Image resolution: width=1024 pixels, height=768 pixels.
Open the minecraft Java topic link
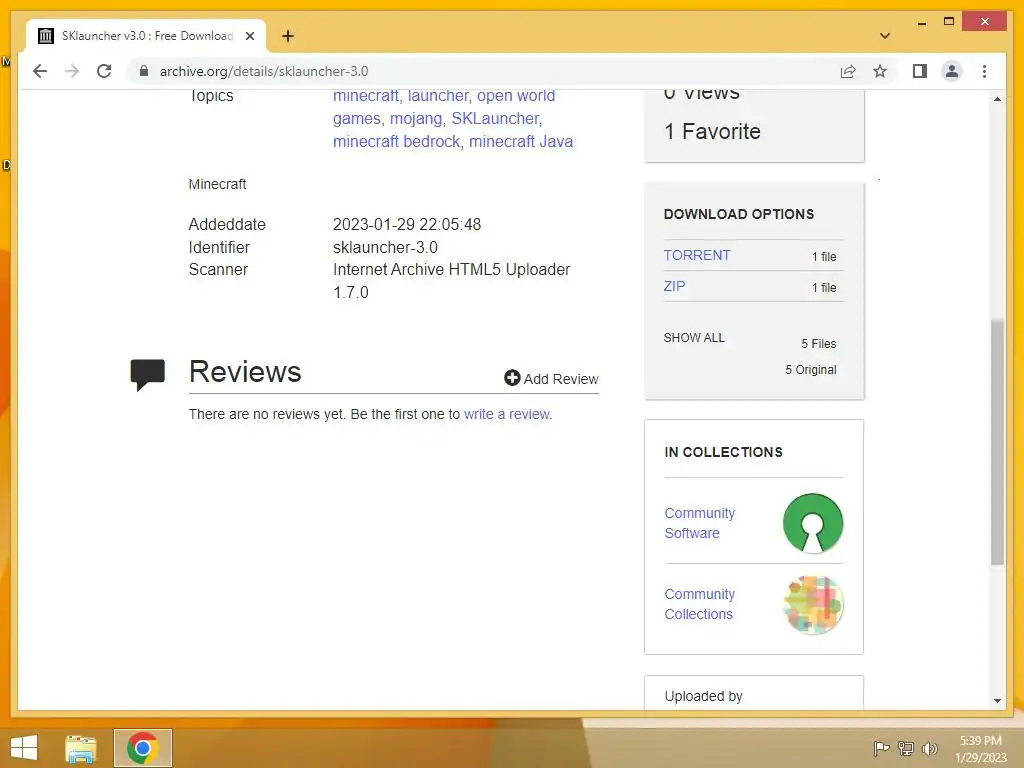[x=520, y=141]
